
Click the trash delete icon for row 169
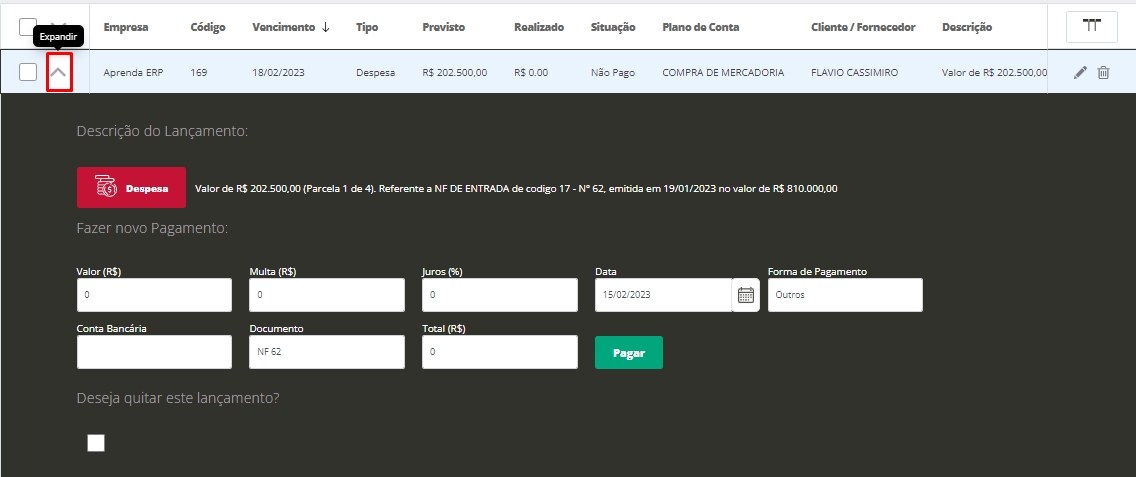[x=1103, y=72]
